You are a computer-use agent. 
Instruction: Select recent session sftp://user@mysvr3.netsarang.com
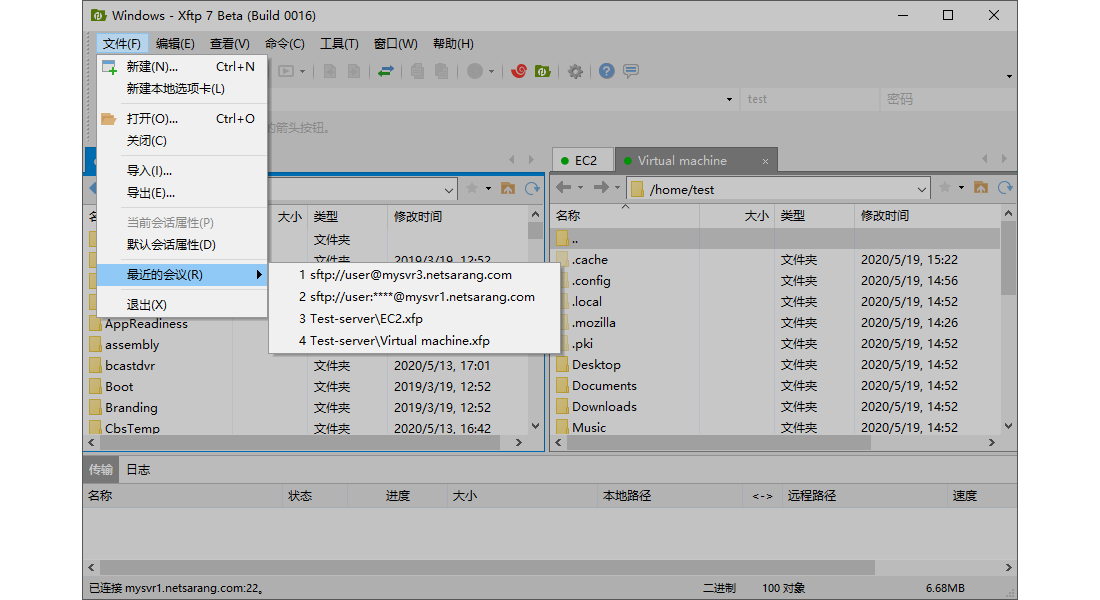[x=414, y=275]
